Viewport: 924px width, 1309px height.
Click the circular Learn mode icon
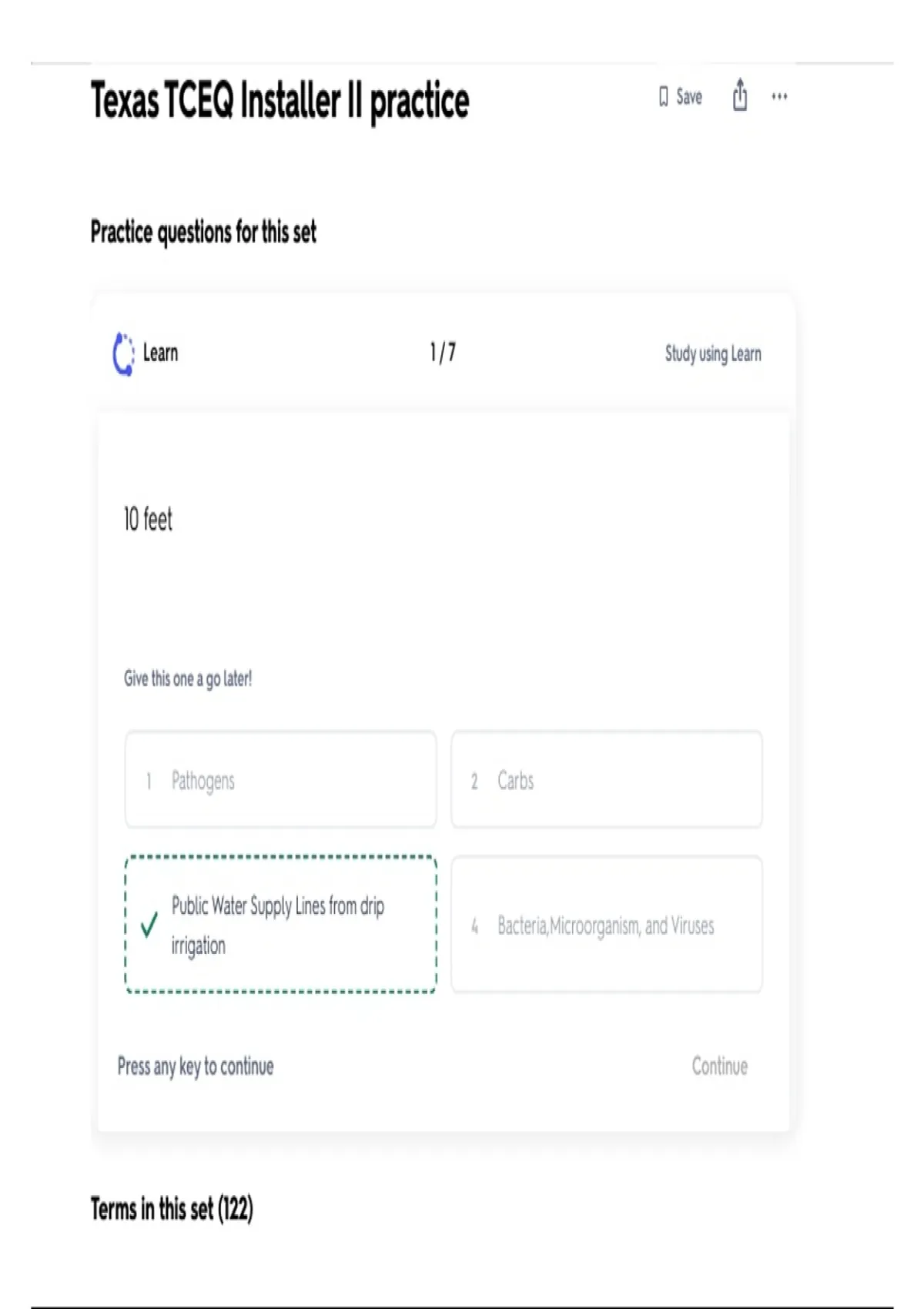[123, 354]
